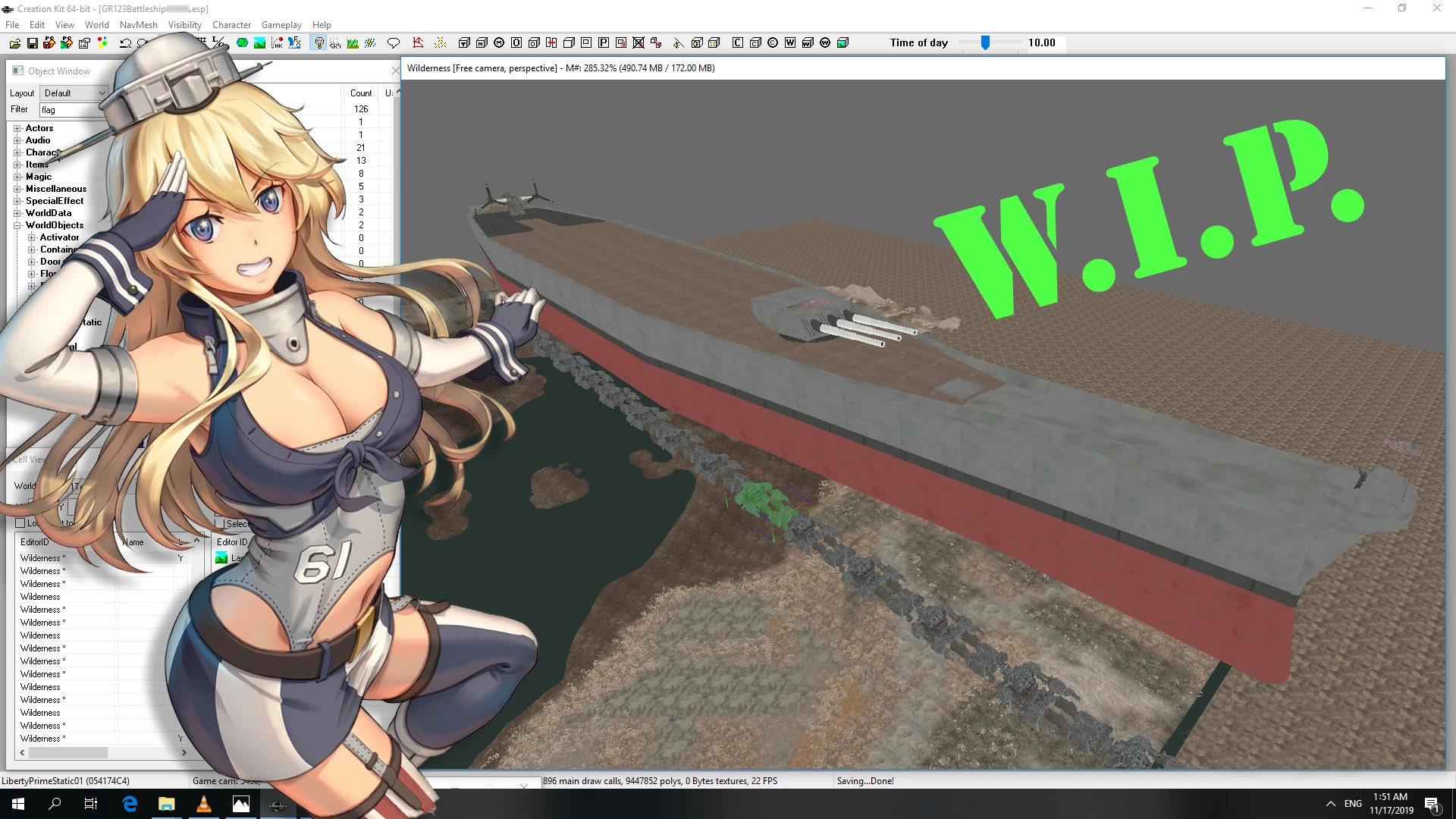Click the boxed W toolbar icon
The width and height of the screenshot is (1456, 819).
pyautogui.click(x=790, y=43)
